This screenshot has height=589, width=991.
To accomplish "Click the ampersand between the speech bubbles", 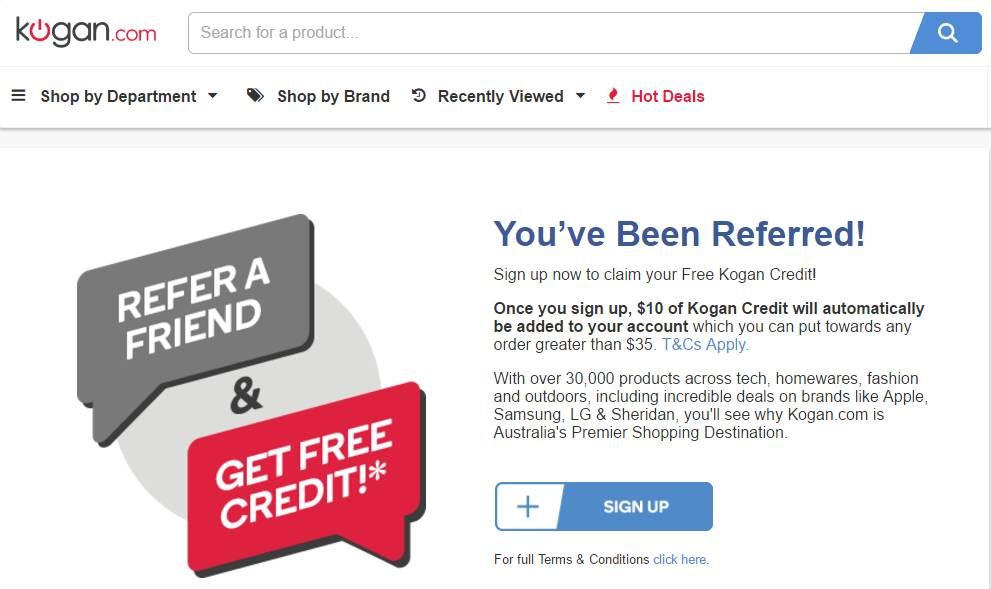I will tap(246, 394).
